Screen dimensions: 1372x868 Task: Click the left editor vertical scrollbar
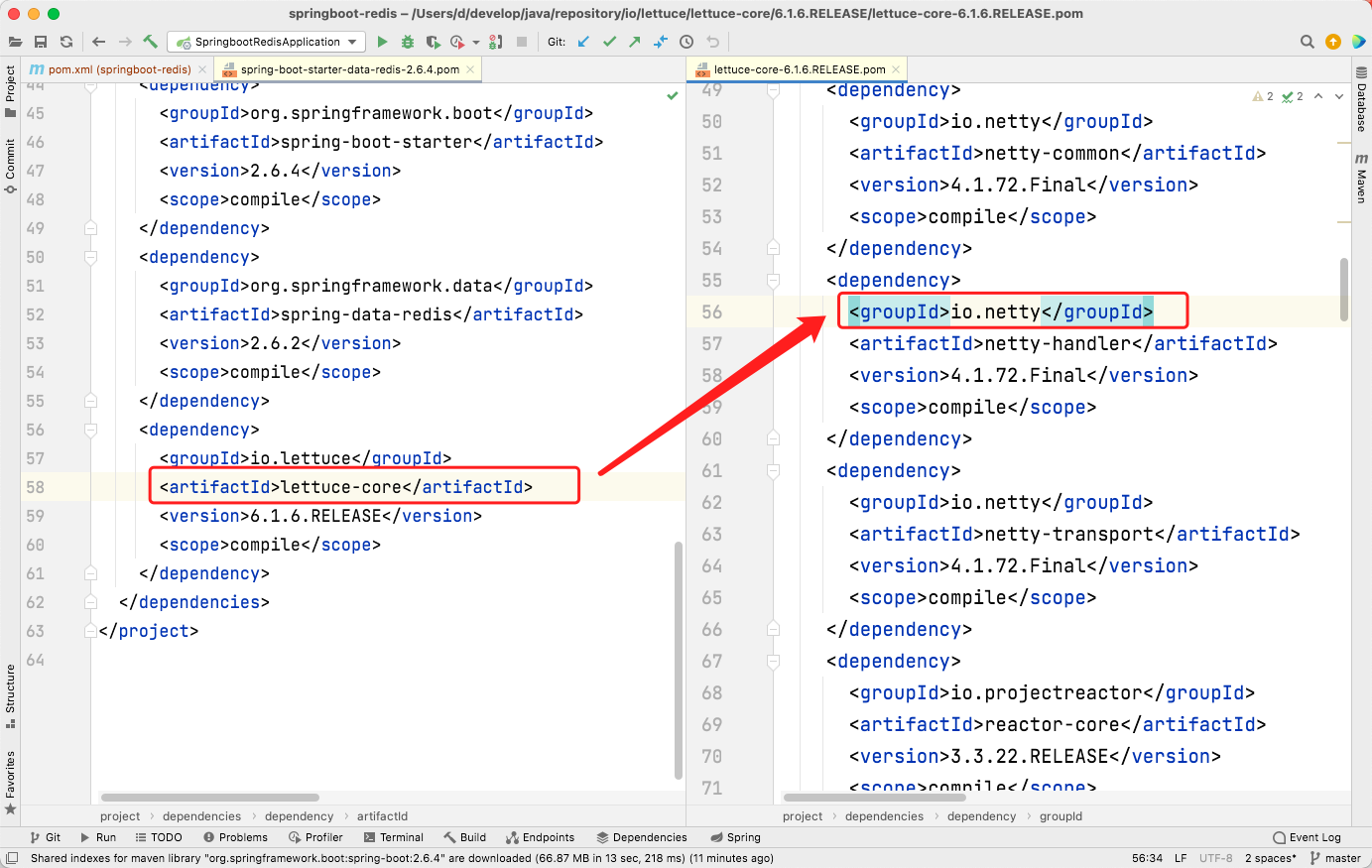click(679, 660)
